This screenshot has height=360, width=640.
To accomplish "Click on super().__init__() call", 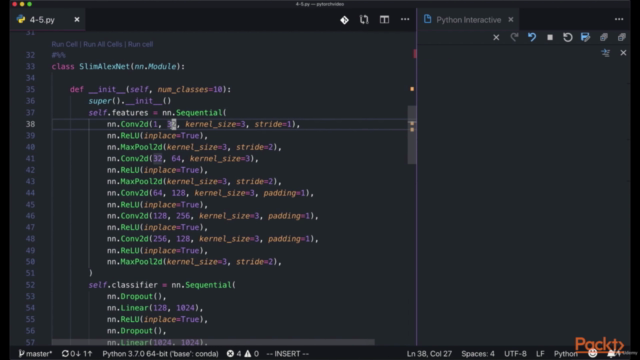I will pyautogui.click(x=130, y=101).
